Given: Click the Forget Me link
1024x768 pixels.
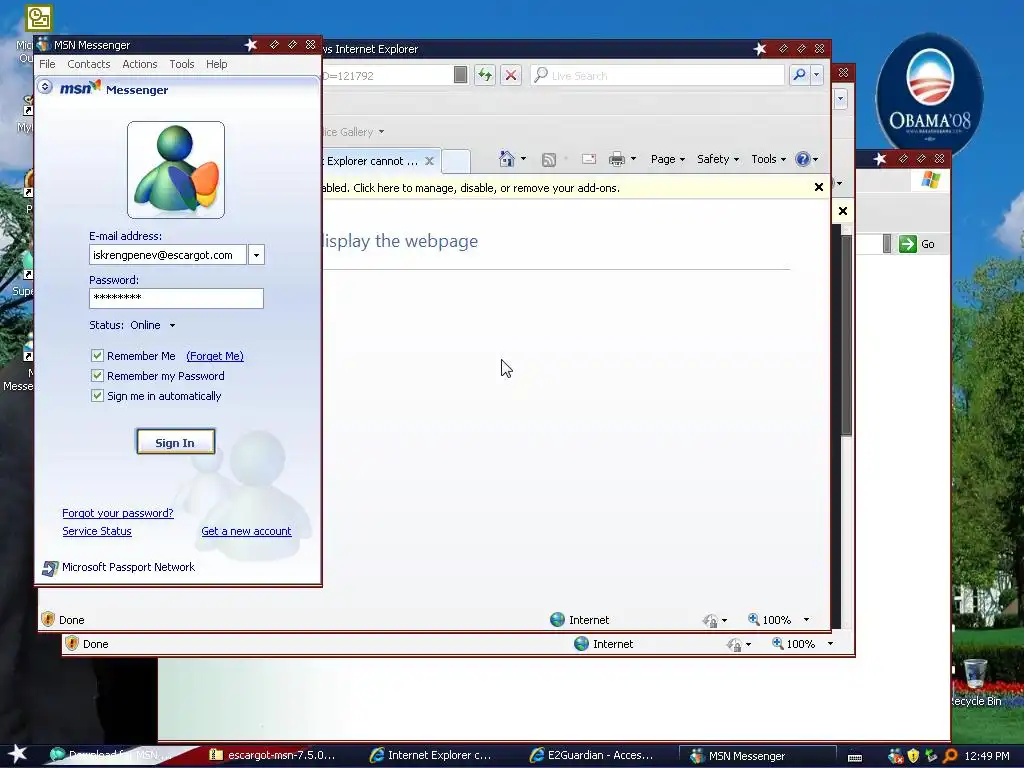Looking at the screenshot, I should point(215,356).
